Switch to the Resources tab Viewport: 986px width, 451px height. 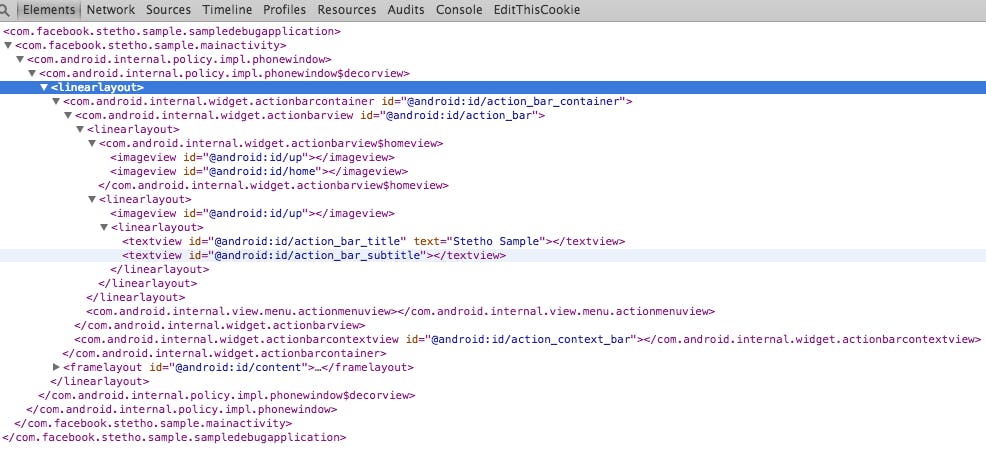click(x=346, y=10)
